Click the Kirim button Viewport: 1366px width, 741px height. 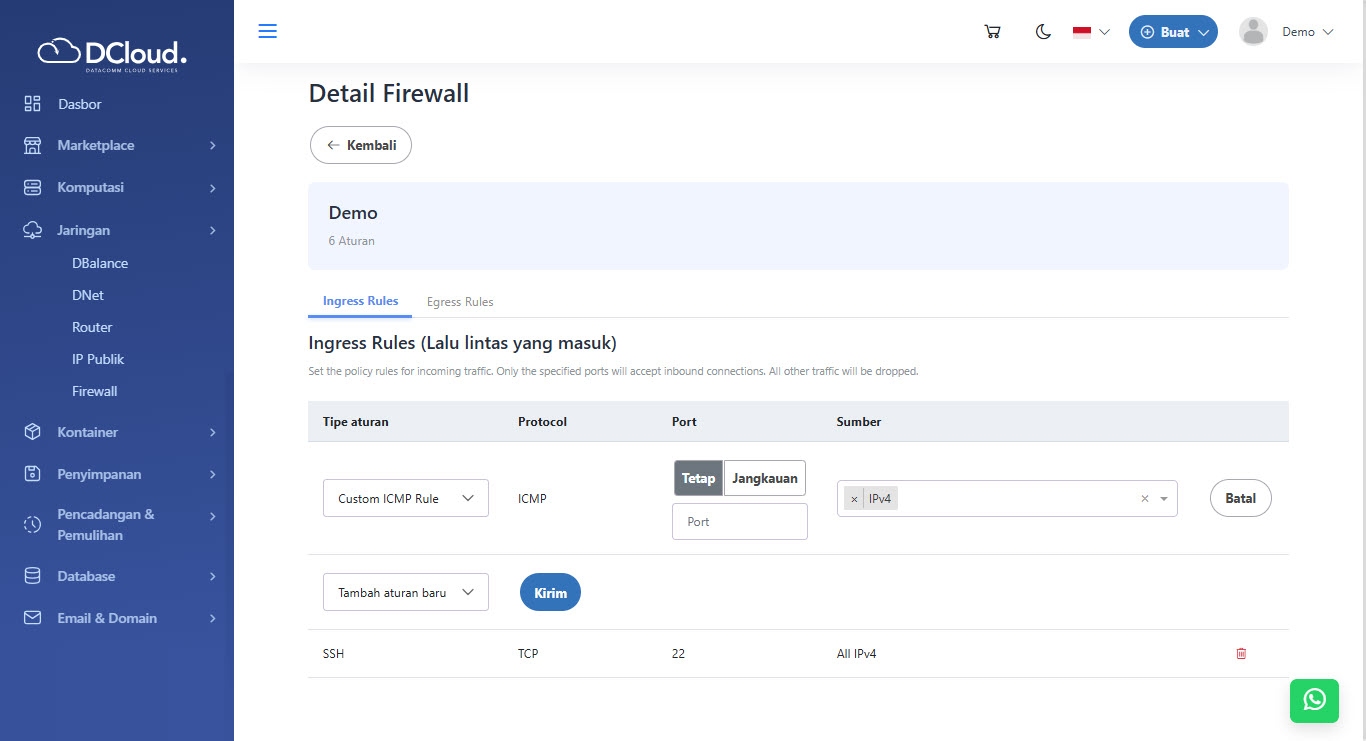pyautogui.click(x=550, y=593)
